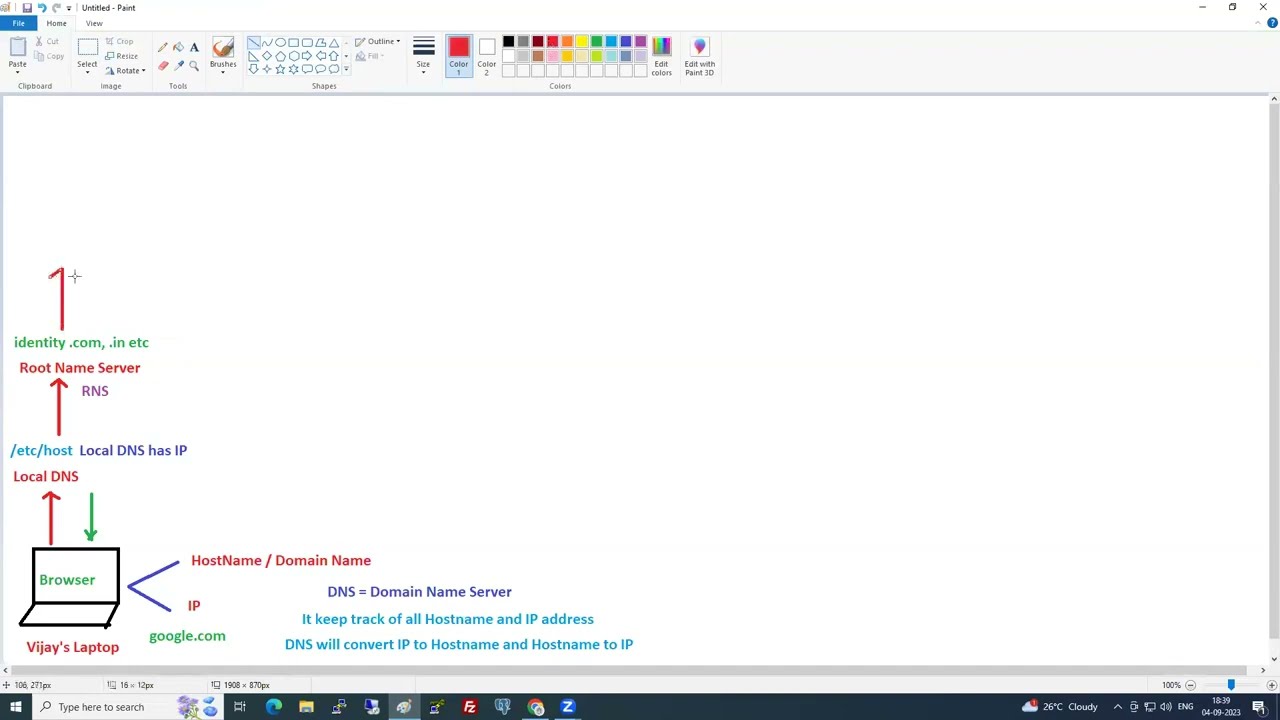Collapse the ribbon using the chevron

(1258, 23)
